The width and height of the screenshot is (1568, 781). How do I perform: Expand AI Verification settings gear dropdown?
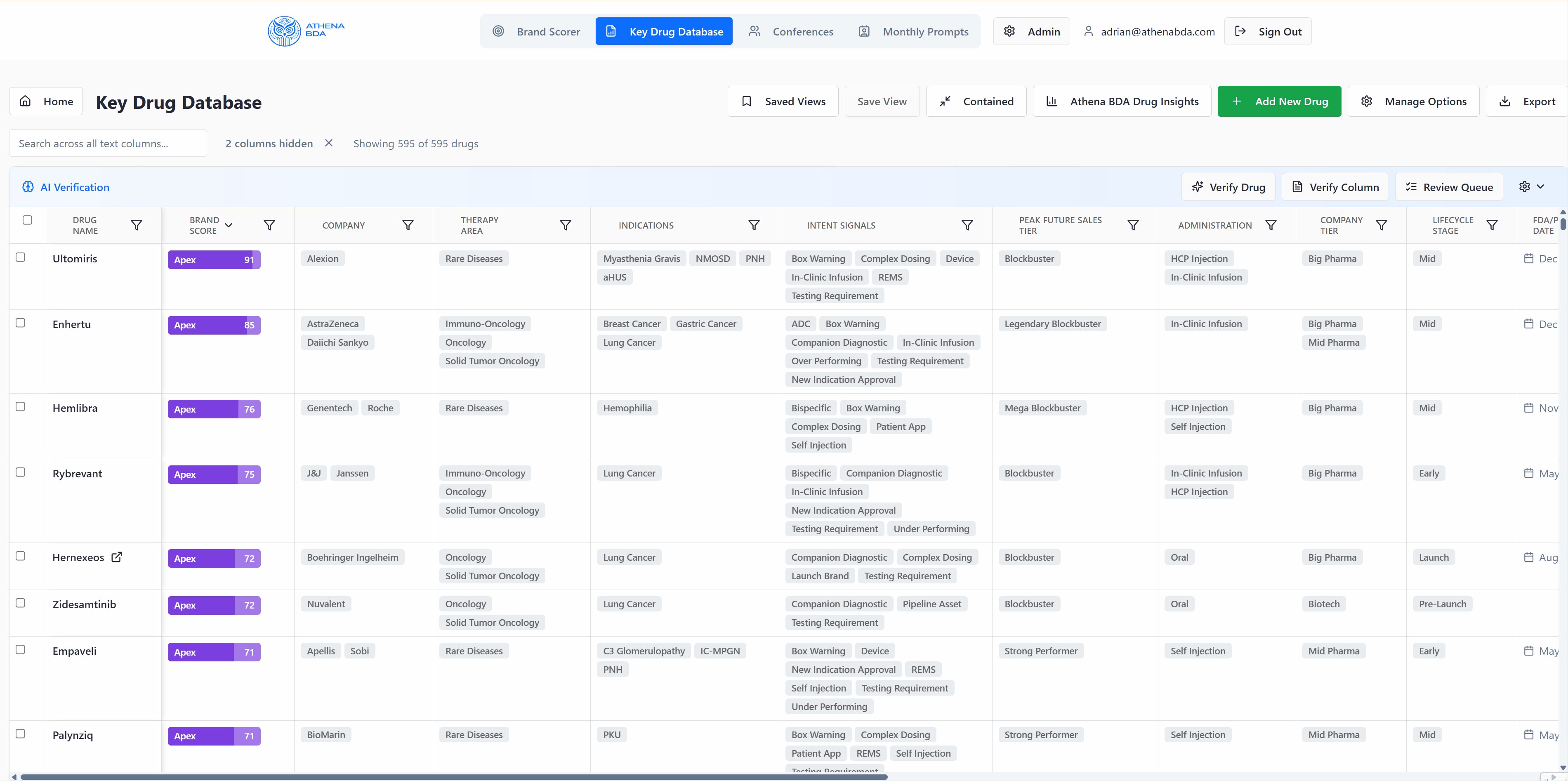tap(1531, 186)
